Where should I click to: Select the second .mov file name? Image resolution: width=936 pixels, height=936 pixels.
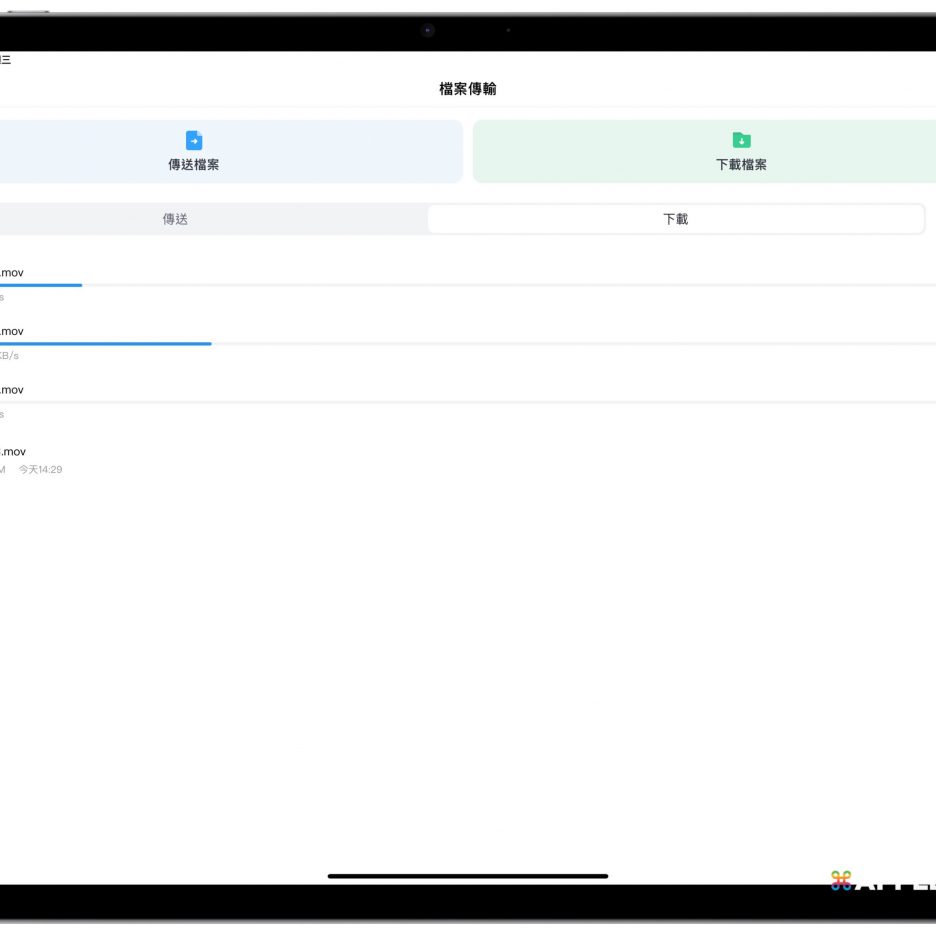coord(12,331)
